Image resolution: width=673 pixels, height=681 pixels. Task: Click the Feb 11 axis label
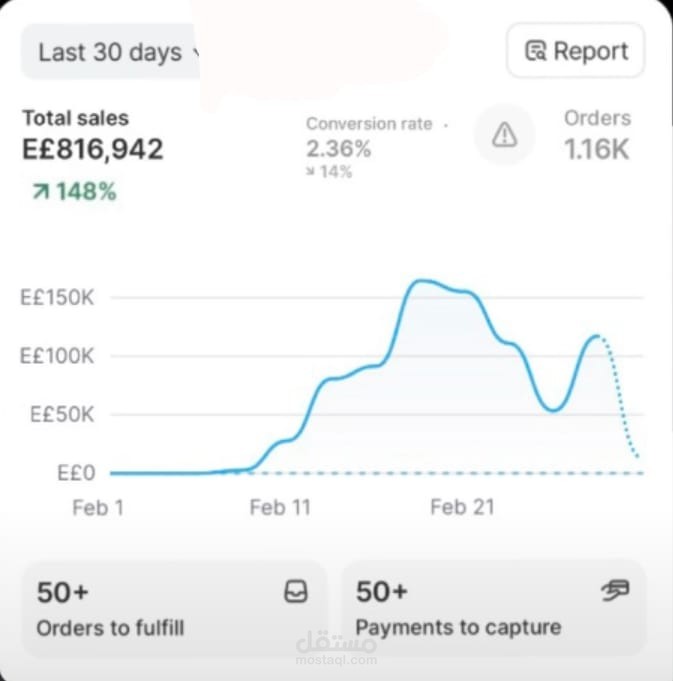tap(280, 507)
